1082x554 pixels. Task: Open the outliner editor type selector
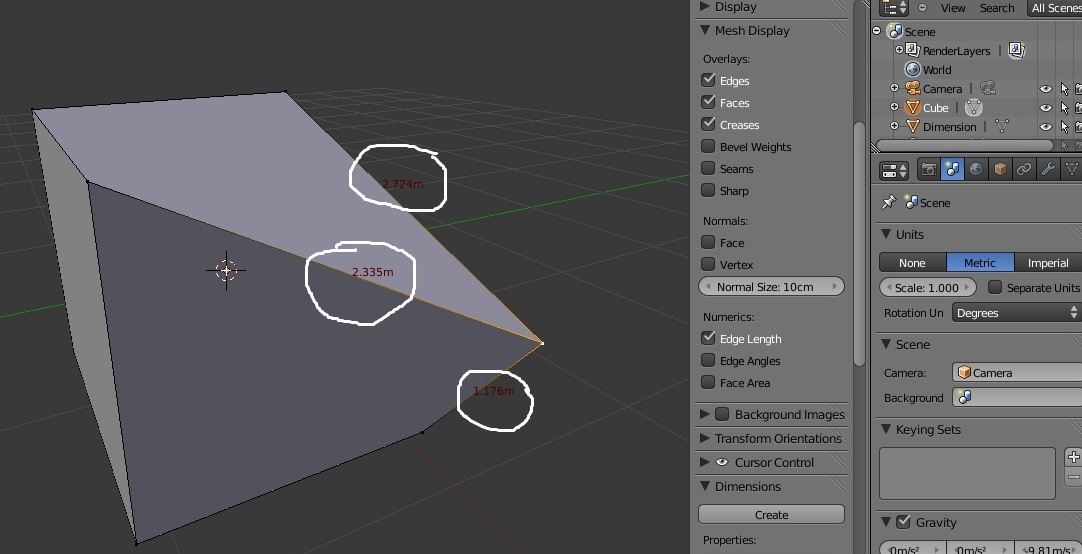click(x=896, y=8)
